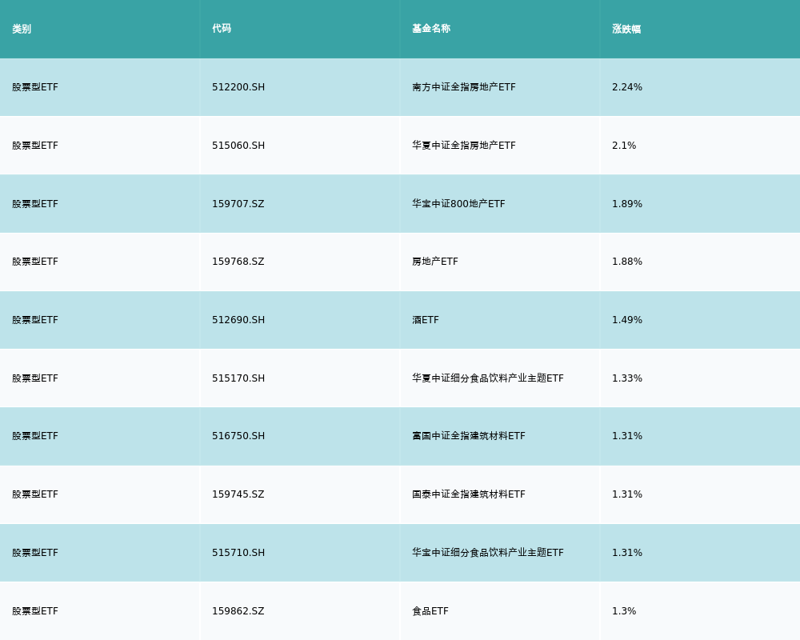Click code 515060.SH
800x640 pixels.
(238, 146)
